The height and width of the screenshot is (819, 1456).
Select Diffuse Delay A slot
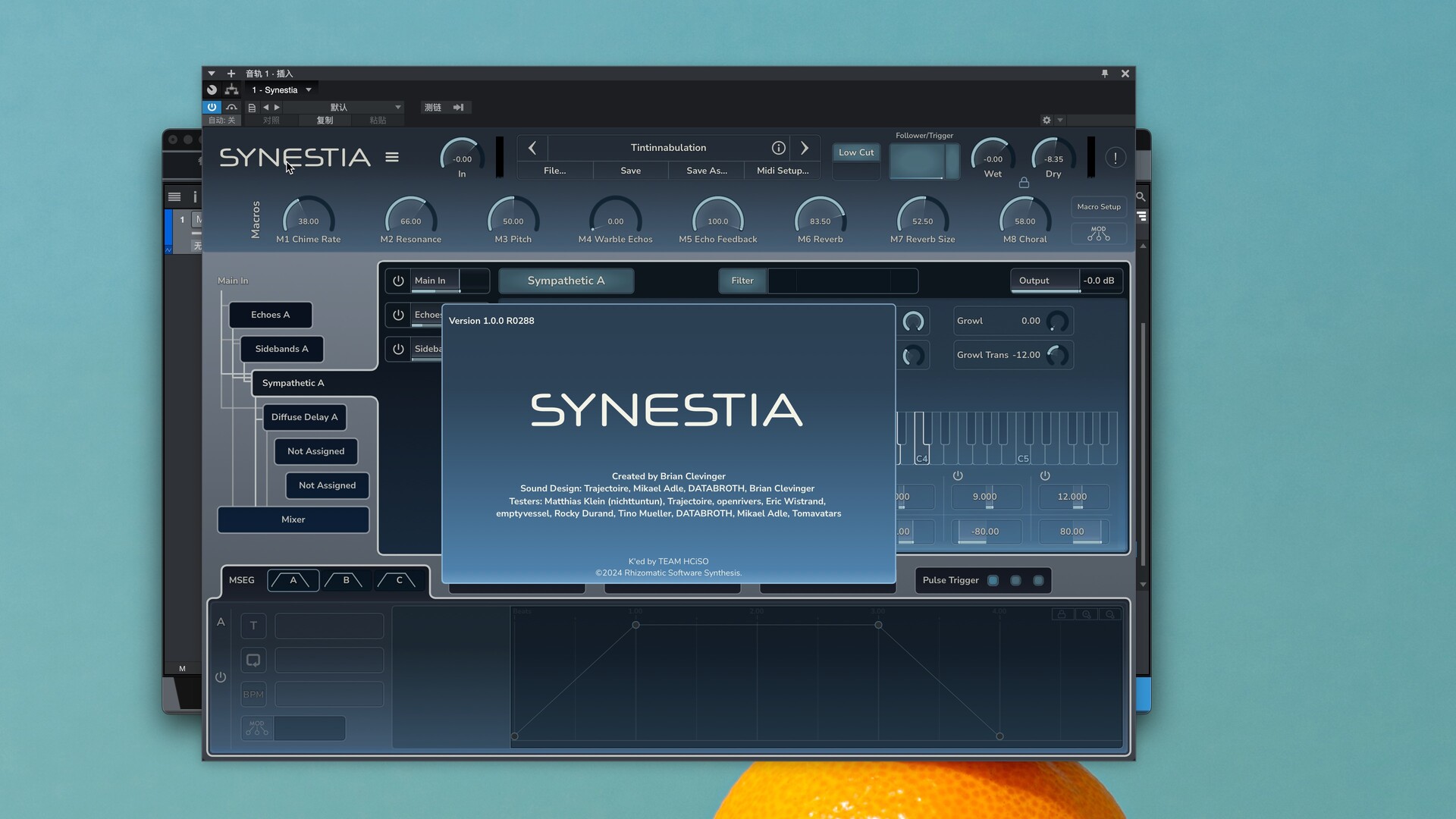305,417
